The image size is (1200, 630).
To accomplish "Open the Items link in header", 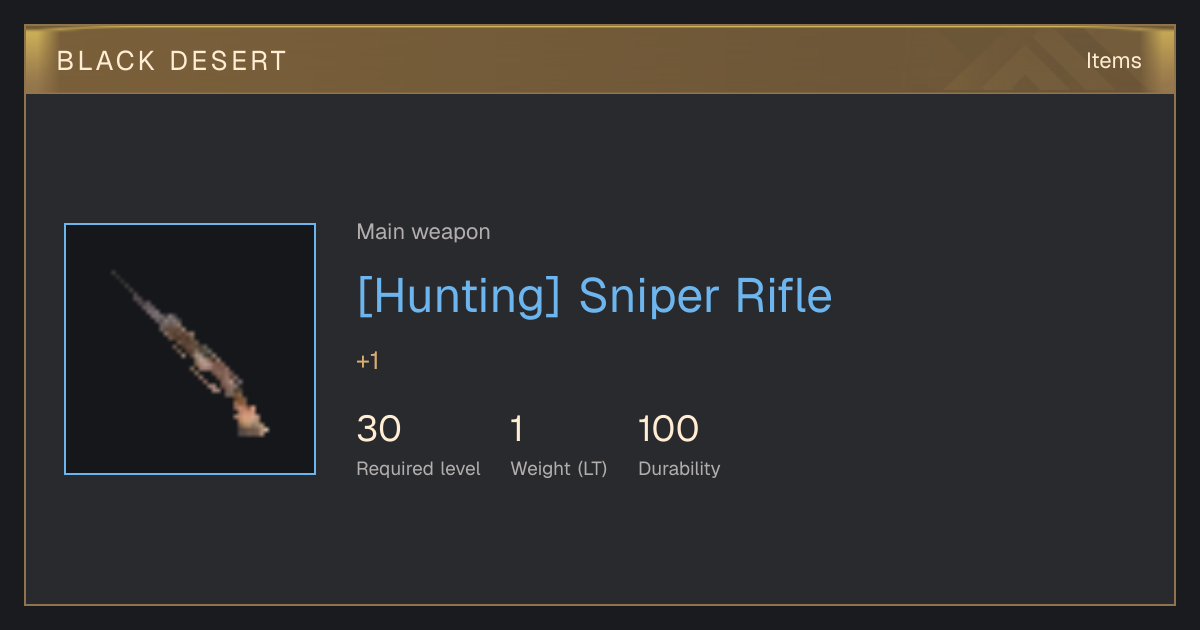I will (x=1113, y=61).
